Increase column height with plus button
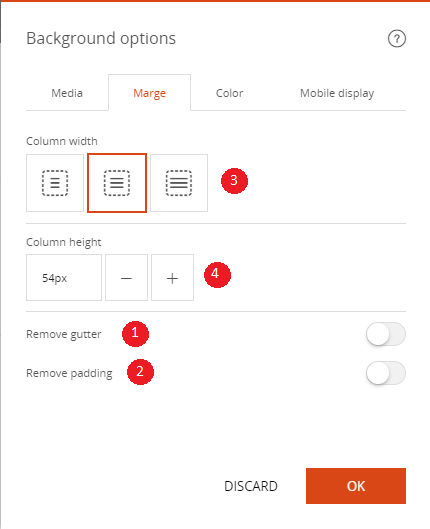Image resolution: width=430 pixels, height=529 pixels. click(x=172, y=278)
